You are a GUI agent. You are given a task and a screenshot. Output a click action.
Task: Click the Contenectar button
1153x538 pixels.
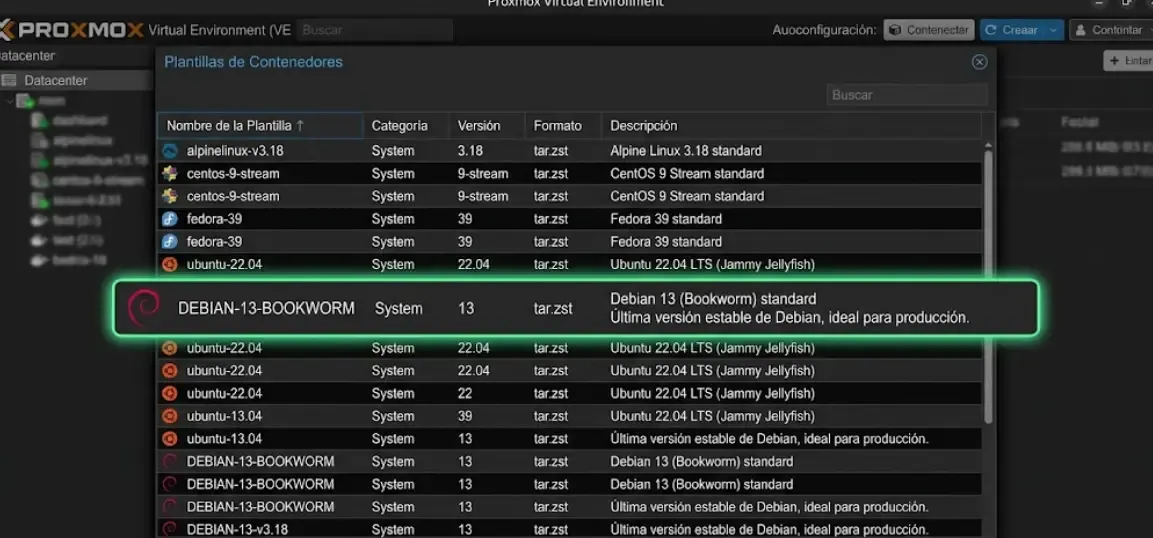(x=929, y=30)
